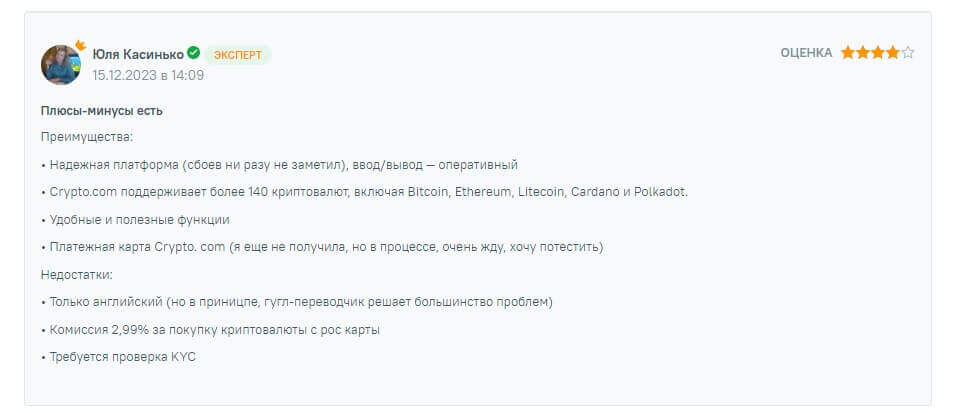Open Юля Касинько's profile avatar
This screenshot has height=413, width=954.
pyautogui.click(x=60, y=65)
